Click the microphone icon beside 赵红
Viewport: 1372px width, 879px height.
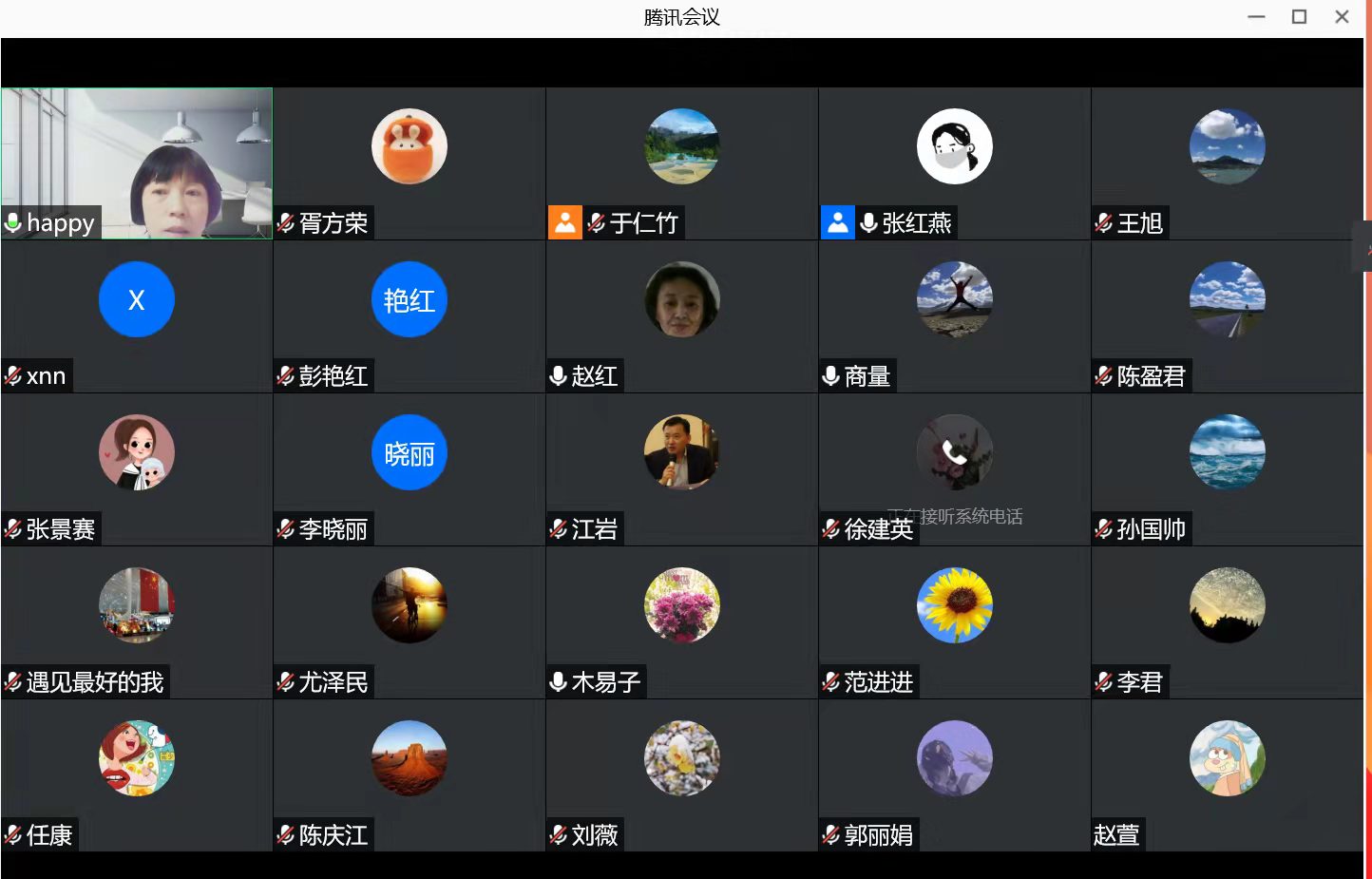[x=559, y=376]
